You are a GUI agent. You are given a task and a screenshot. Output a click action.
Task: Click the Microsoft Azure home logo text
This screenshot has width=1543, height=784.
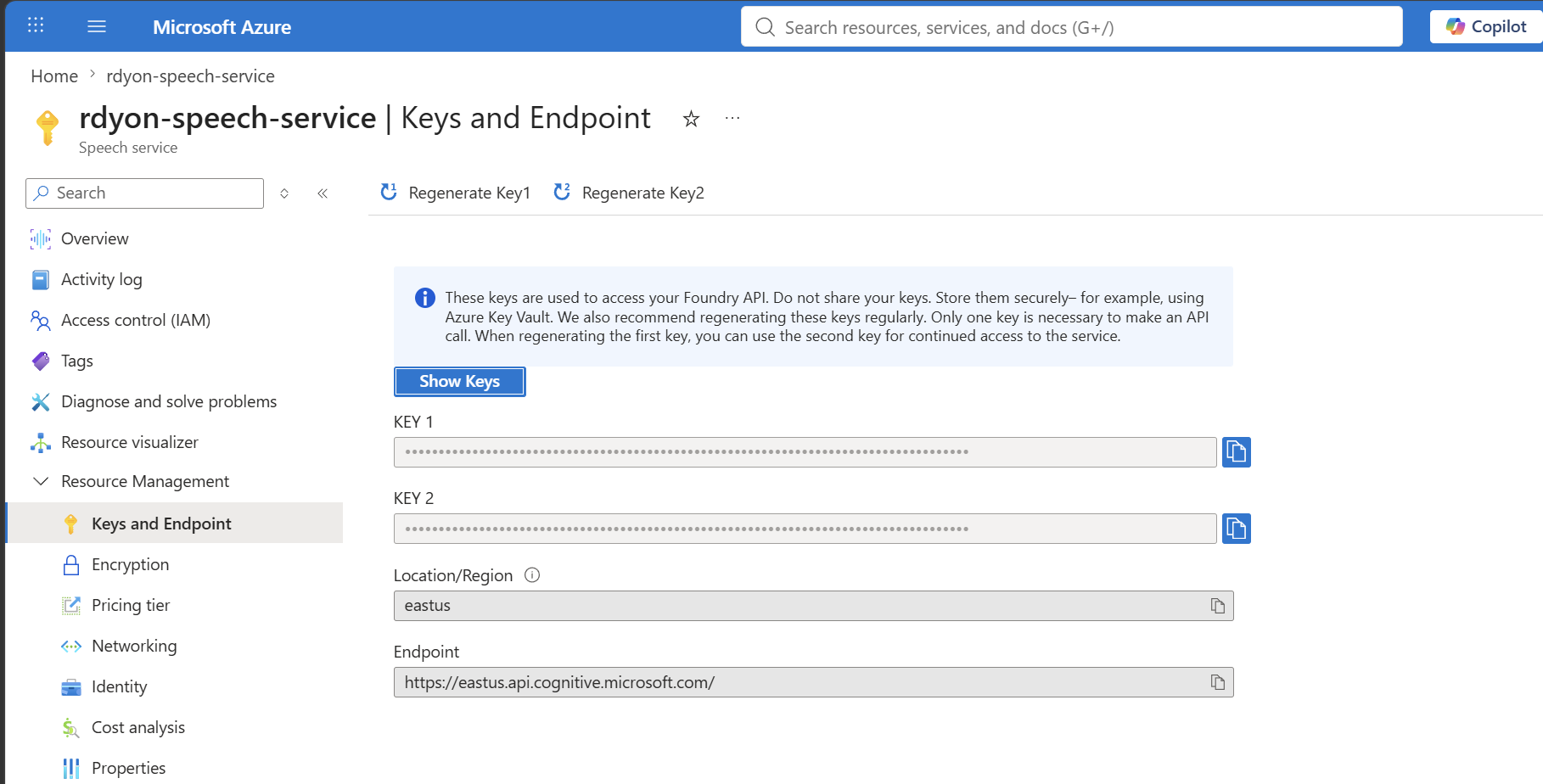[x=222, y=27]
